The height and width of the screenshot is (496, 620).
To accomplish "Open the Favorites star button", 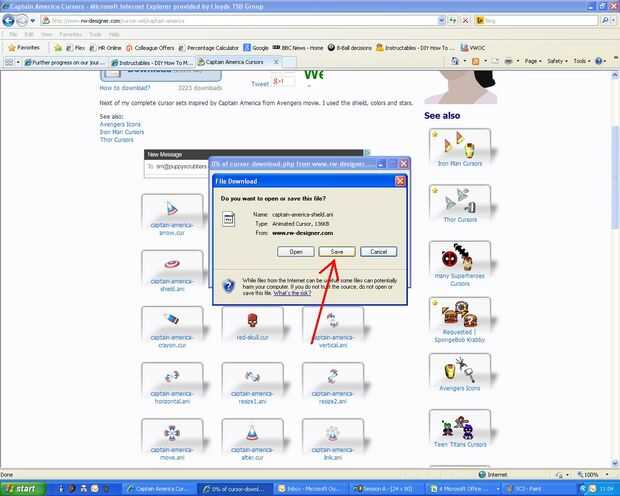I will 24,48.
